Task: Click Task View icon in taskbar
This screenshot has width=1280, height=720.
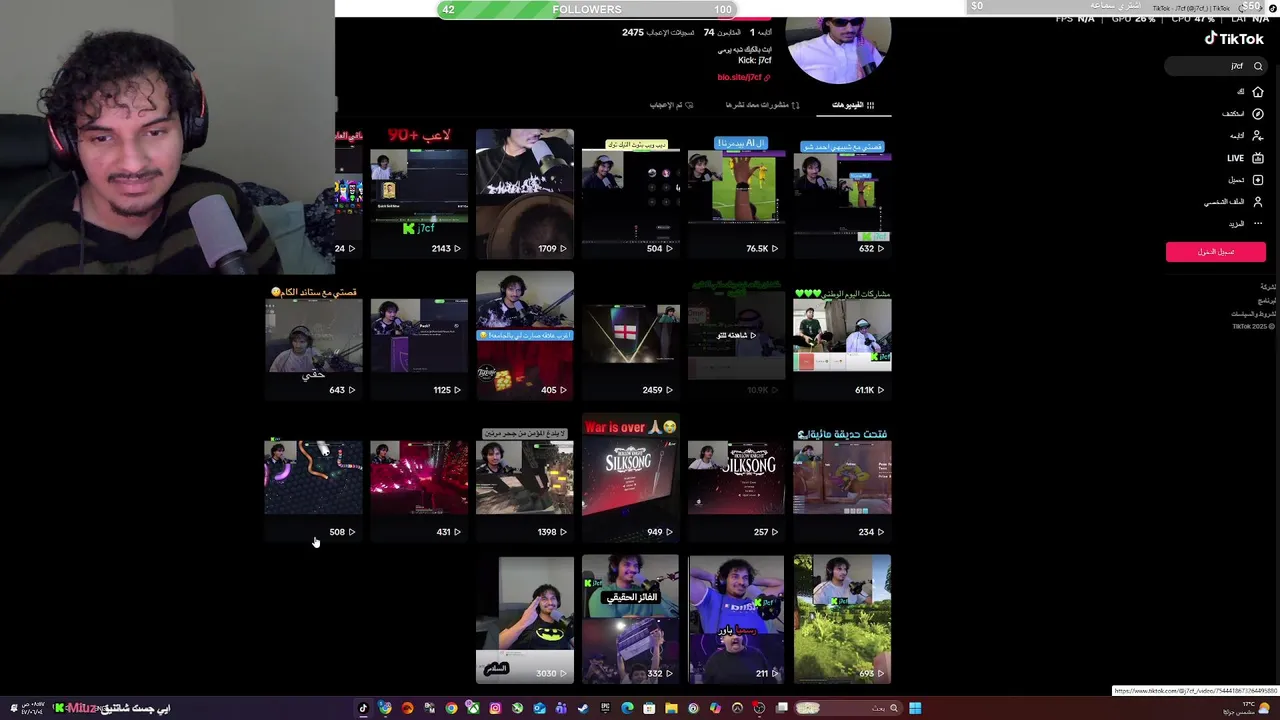Action: click(x=781, y=707)
